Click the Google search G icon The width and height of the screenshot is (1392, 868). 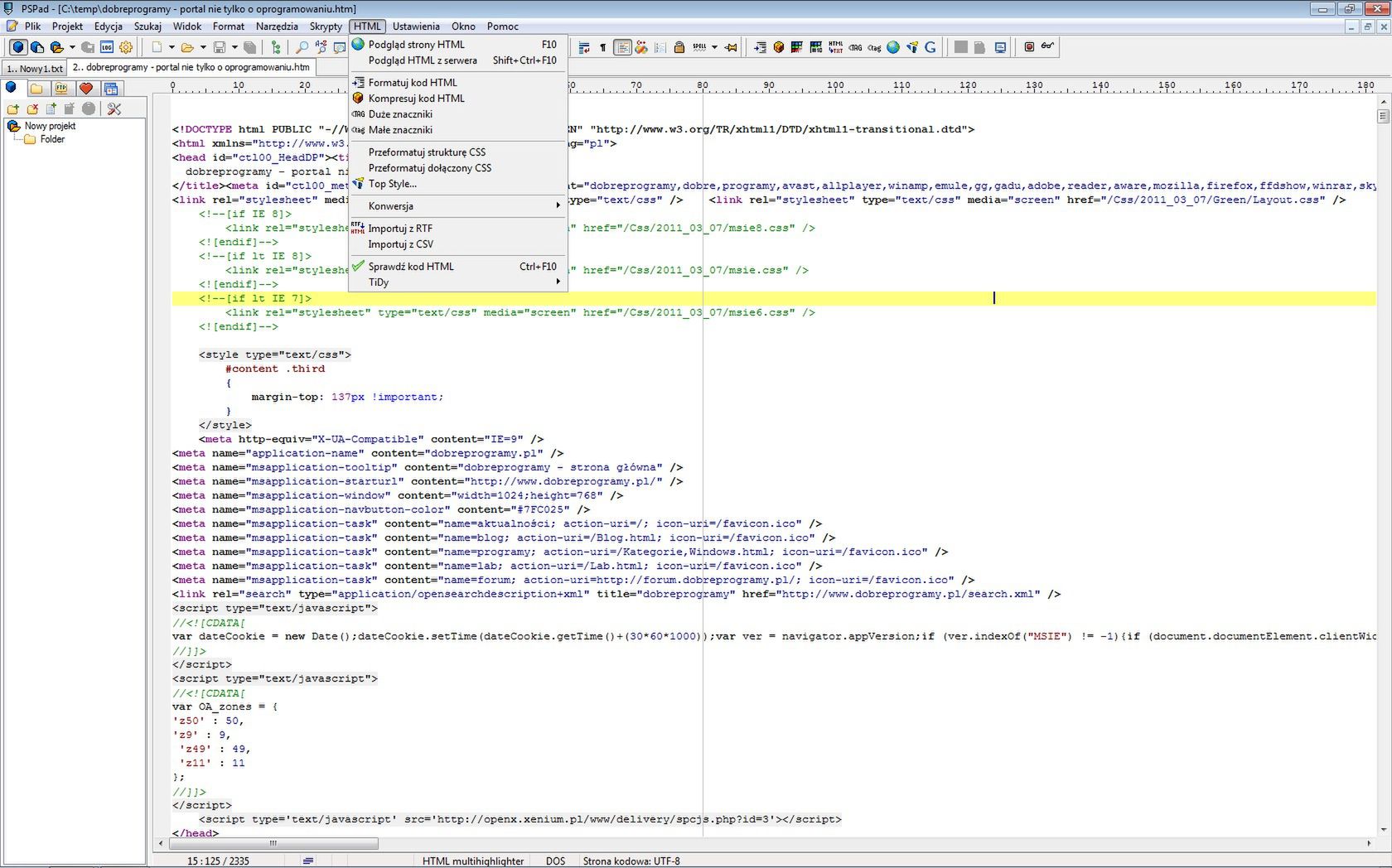(x=930, y=47)
